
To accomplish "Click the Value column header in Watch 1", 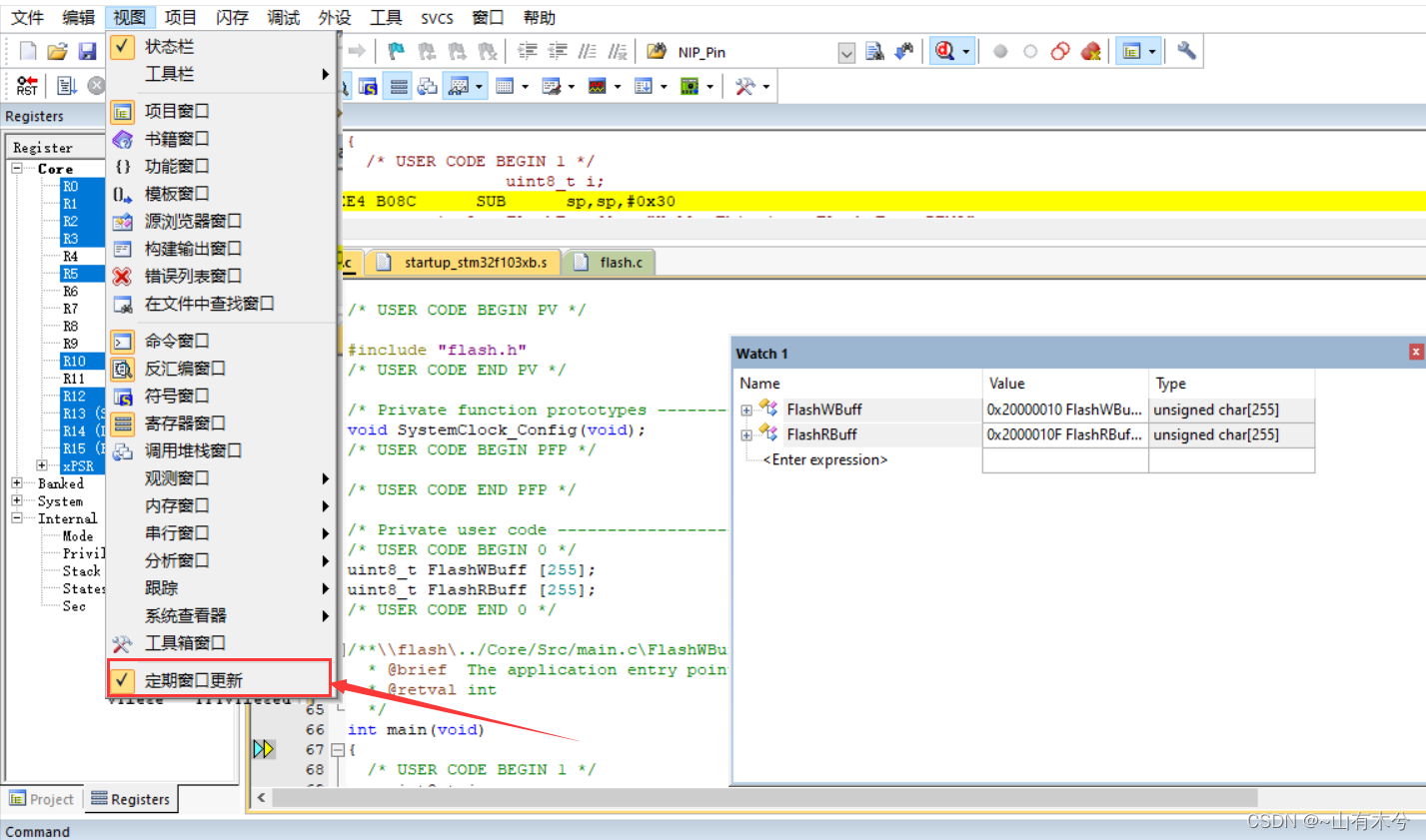I will 1065,383.
